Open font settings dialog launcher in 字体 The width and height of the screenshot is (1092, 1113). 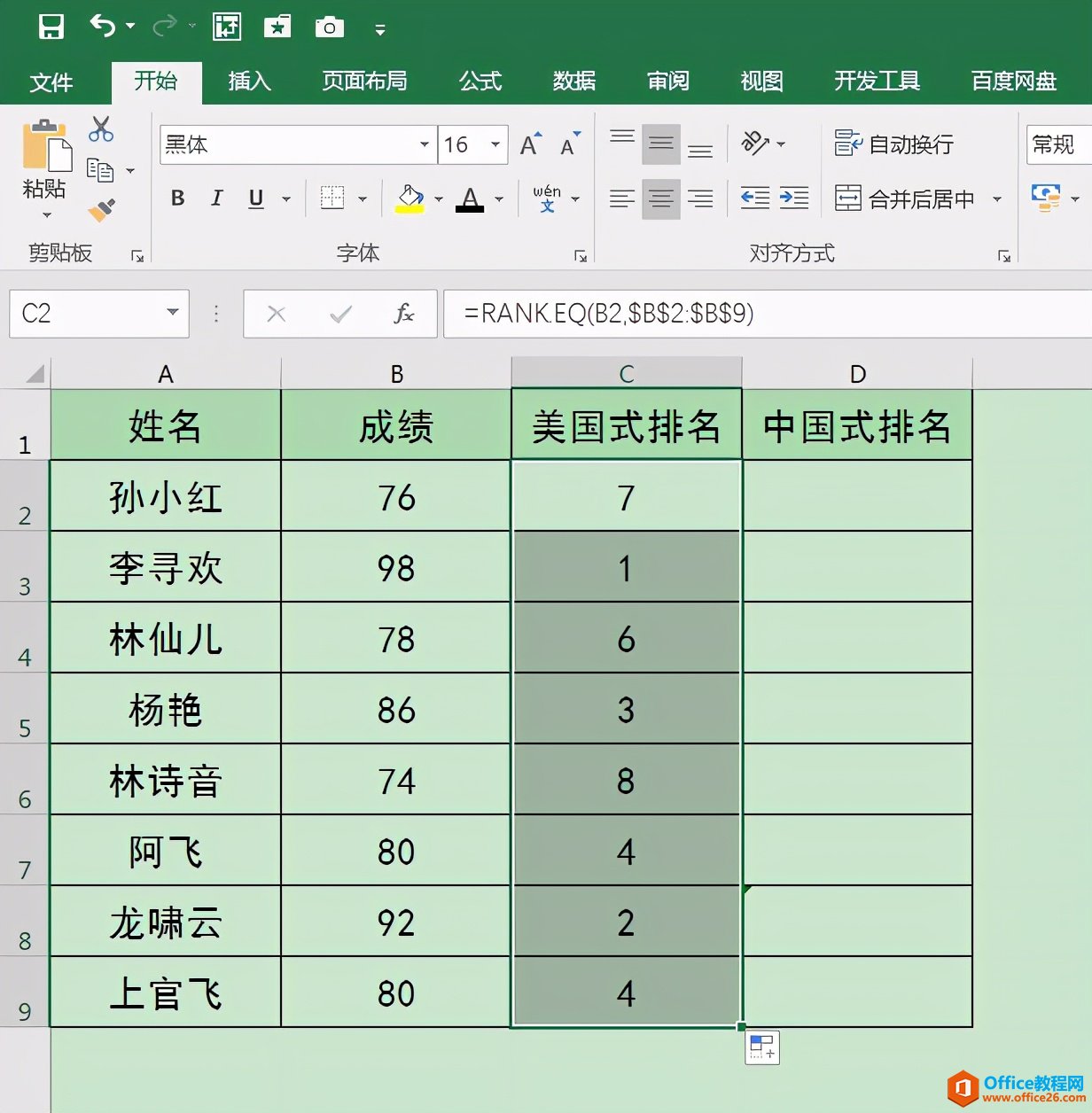(x=581, y=256)
